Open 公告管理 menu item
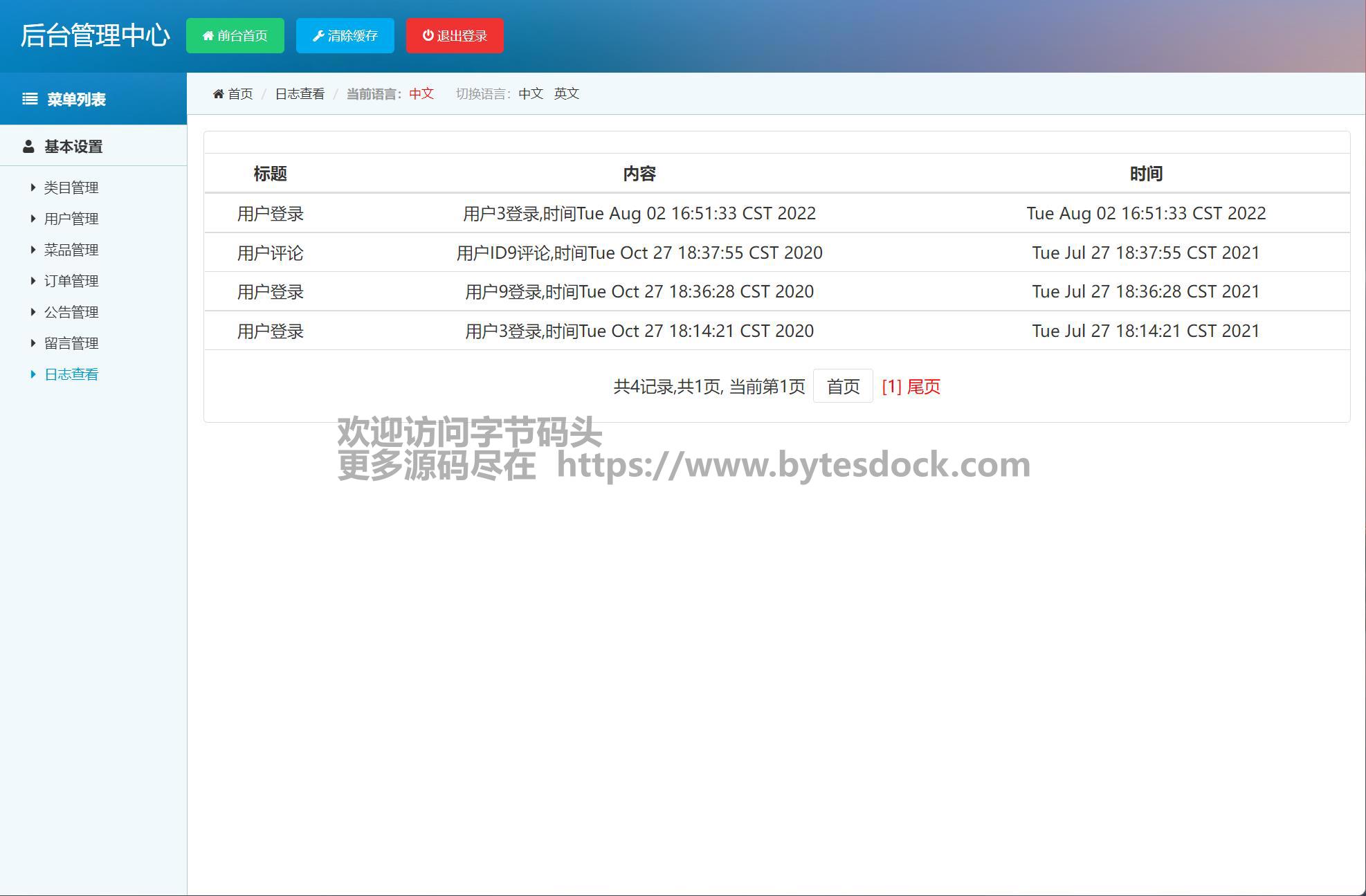Screen dimensions: 1366x896 click(x=71, y=312)
